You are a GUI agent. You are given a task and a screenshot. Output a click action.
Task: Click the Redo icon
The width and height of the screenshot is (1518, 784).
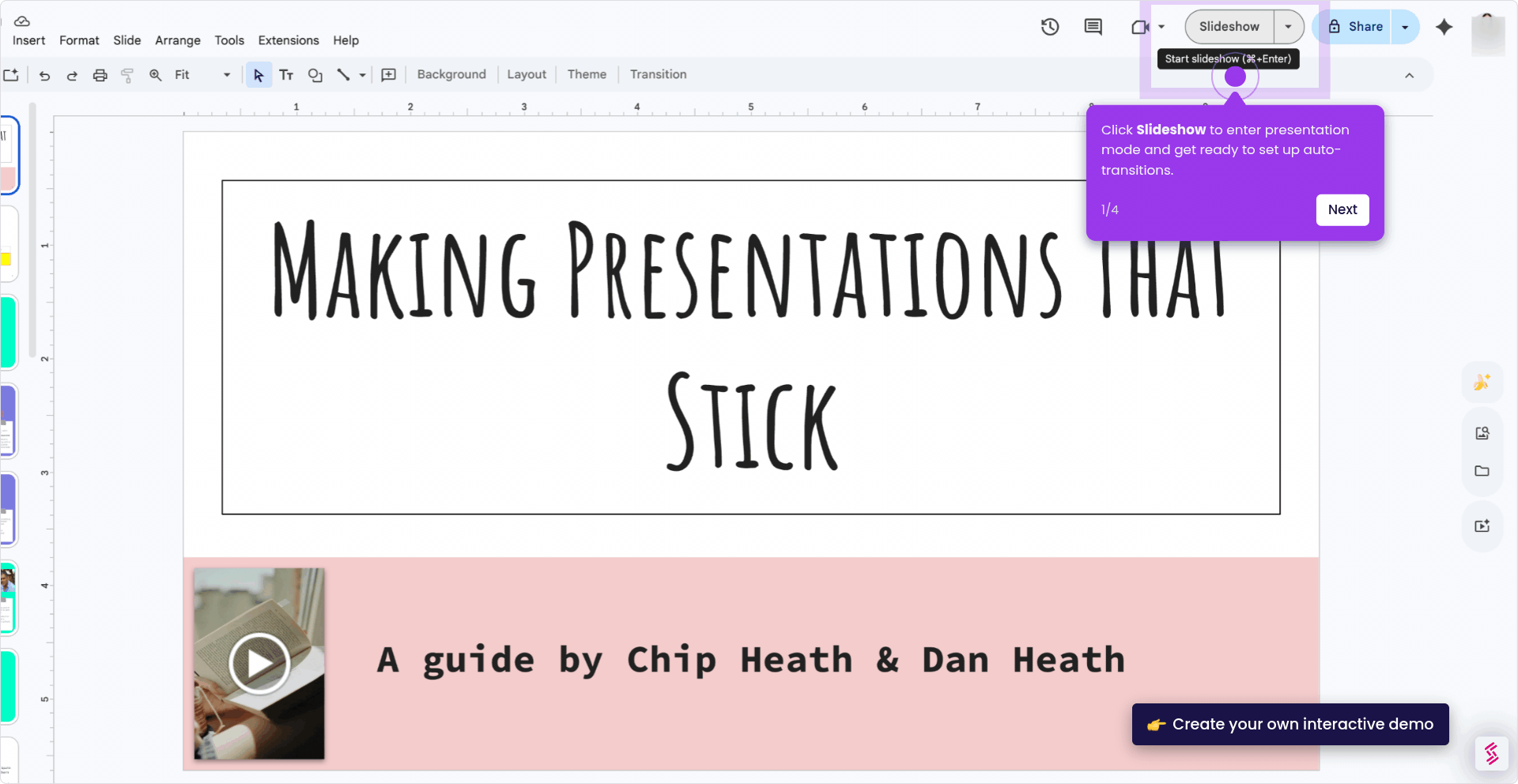[x=72, y=75]
